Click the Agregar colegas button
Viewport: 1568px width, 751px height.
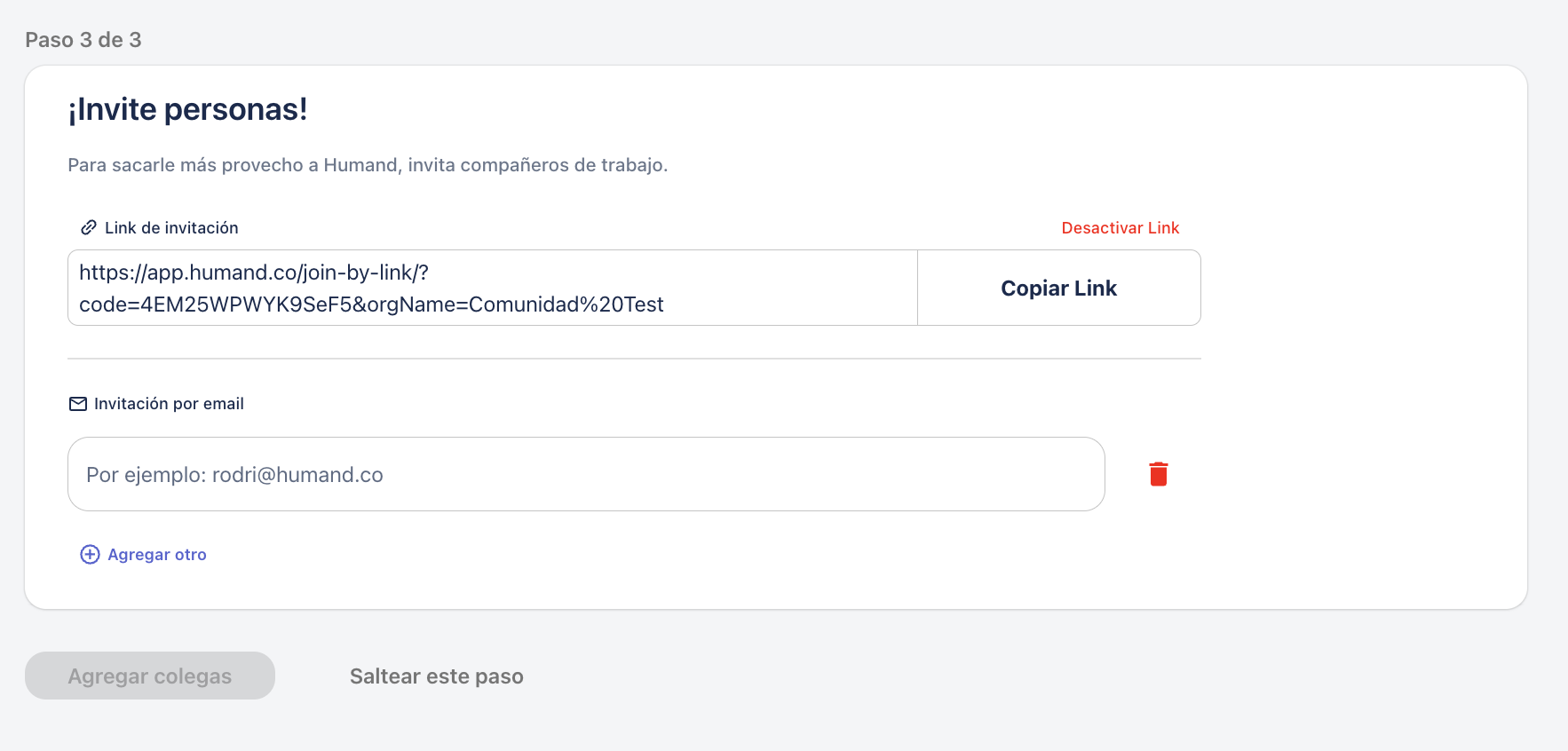point(150,676)
